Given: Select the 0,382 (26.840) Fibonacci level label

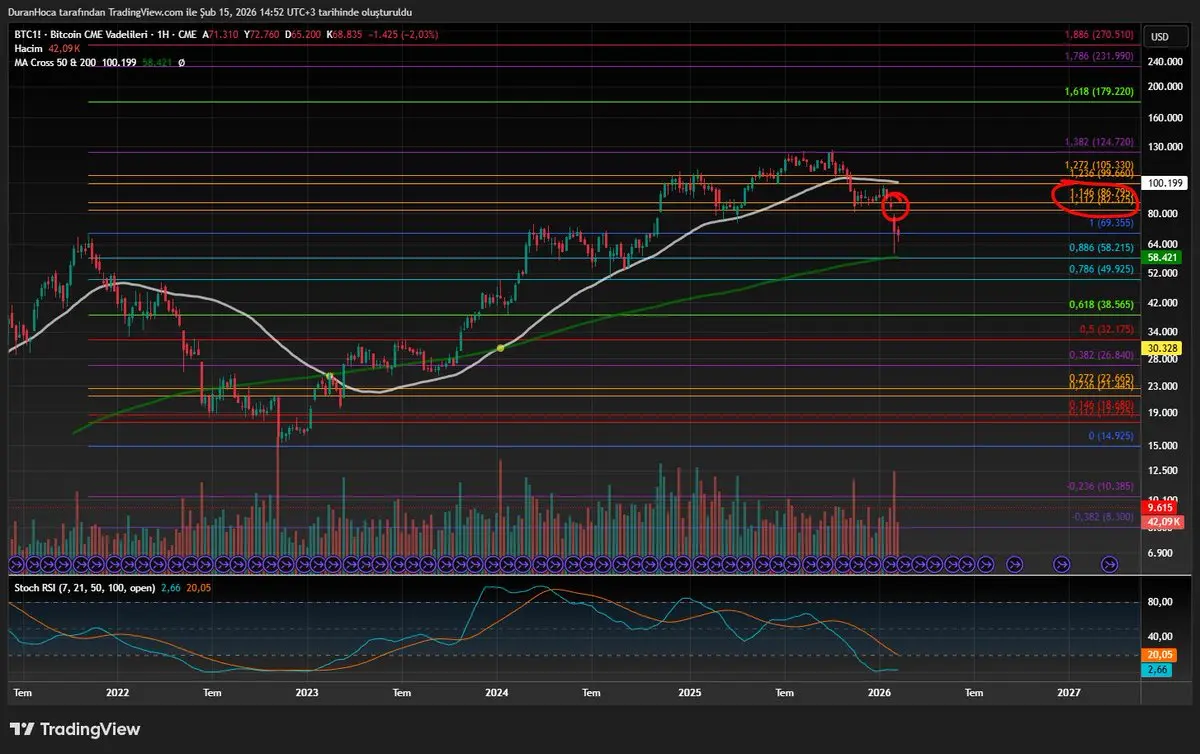Looking at the screenshot, I should pyautogui.click(x=1101, y=355).
